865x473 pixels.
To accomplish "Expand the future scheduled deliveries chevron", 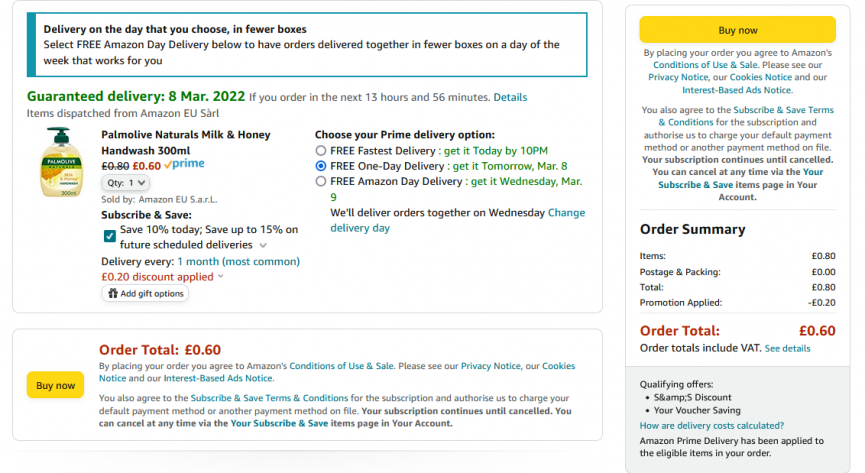I will click(x=263, y=245).
